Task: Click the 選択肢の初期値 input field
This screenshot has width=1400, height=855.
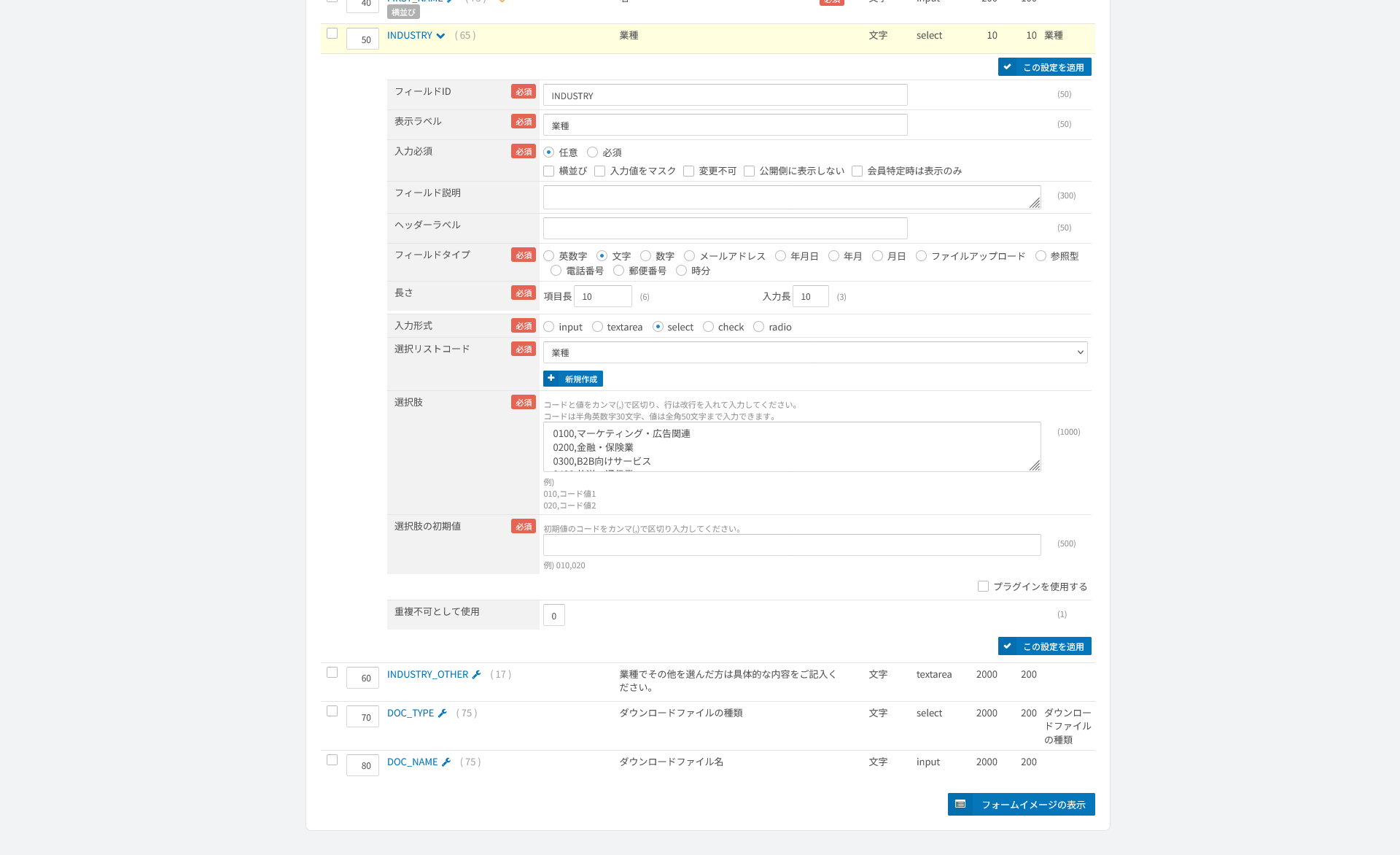Action: coord(792,546)
